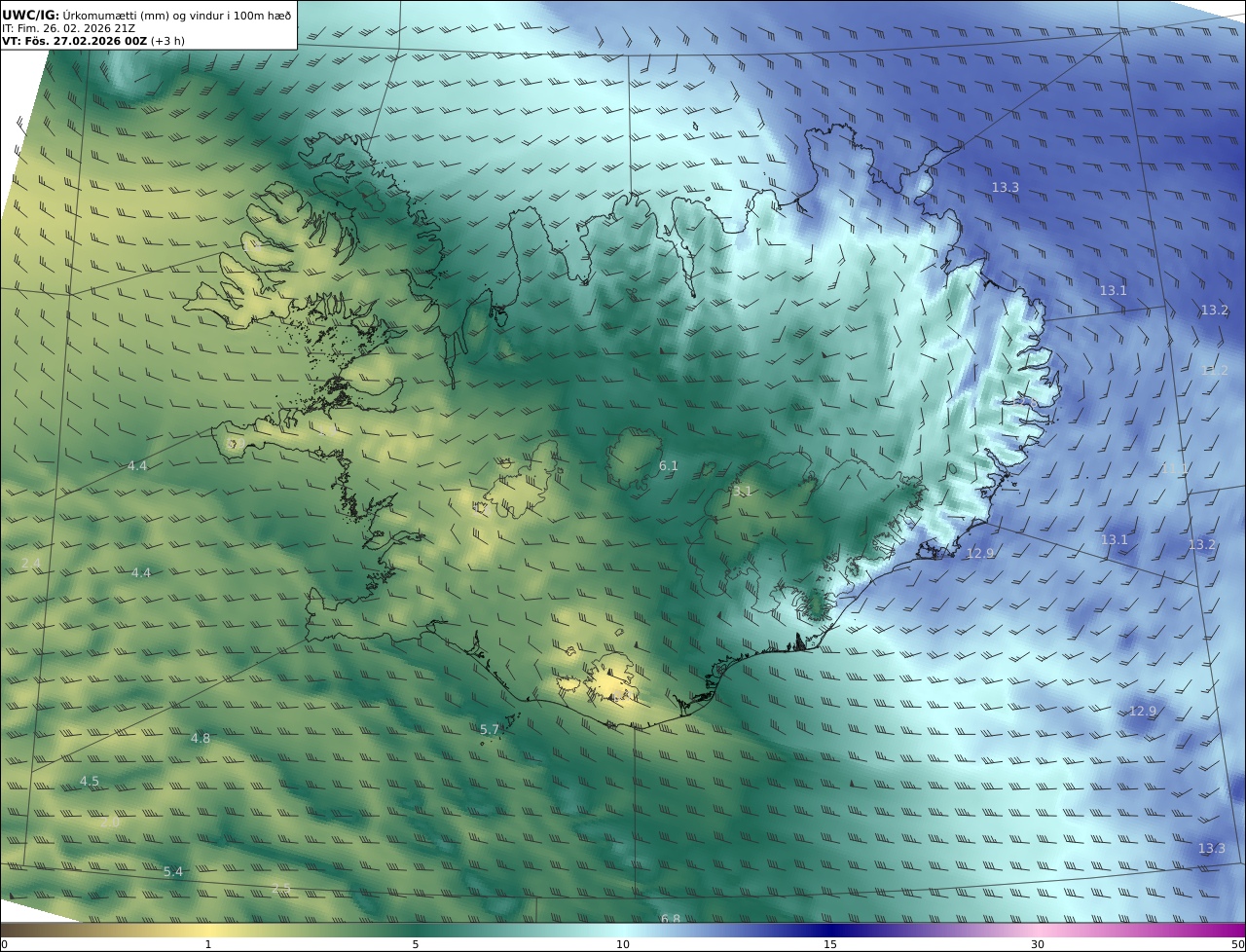
Task: Click the 4.5 value label on the map
Action: tap(90, 781)
